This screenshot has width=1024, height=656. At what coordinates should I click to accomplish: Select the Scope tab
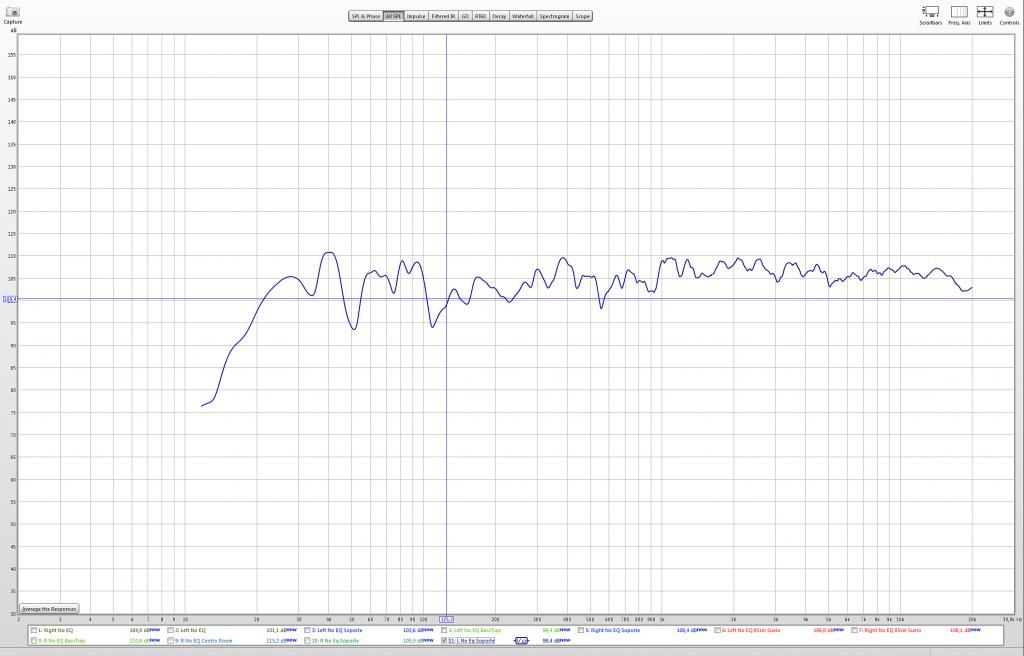coord(583,16)
